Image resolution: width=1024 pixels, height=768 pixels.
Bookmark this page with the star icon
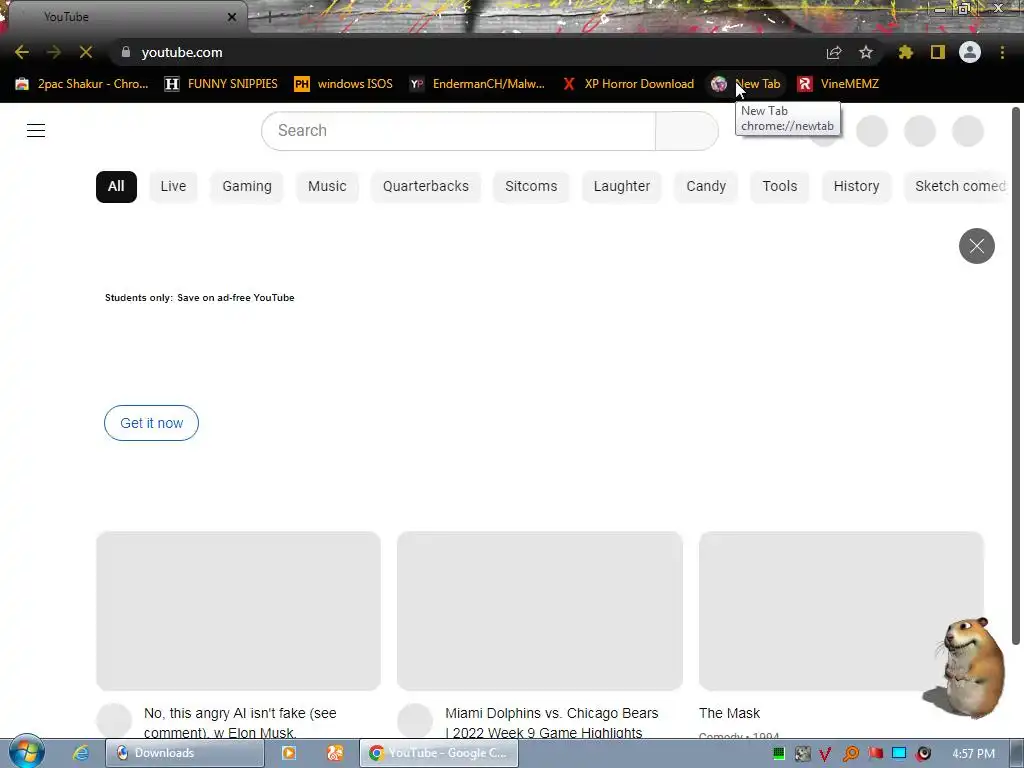(866, 52)
